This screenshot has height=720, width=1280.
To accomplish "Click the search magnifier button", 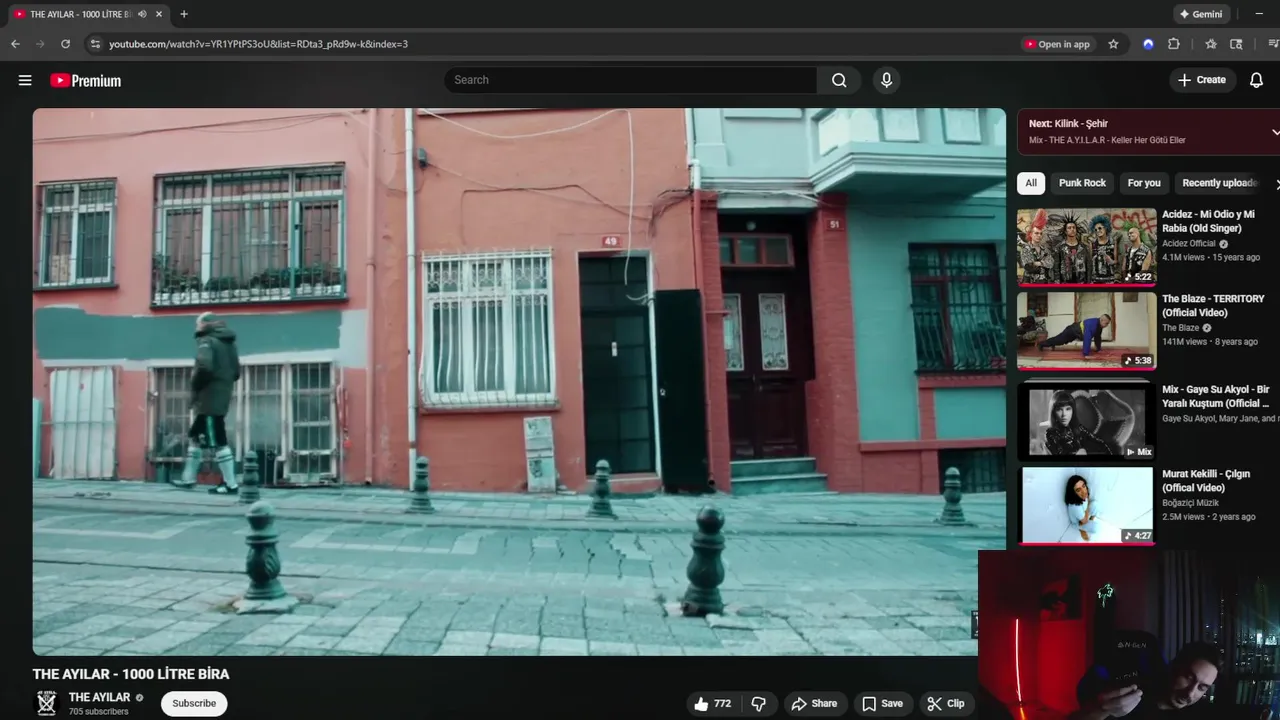I will [839, 80].
